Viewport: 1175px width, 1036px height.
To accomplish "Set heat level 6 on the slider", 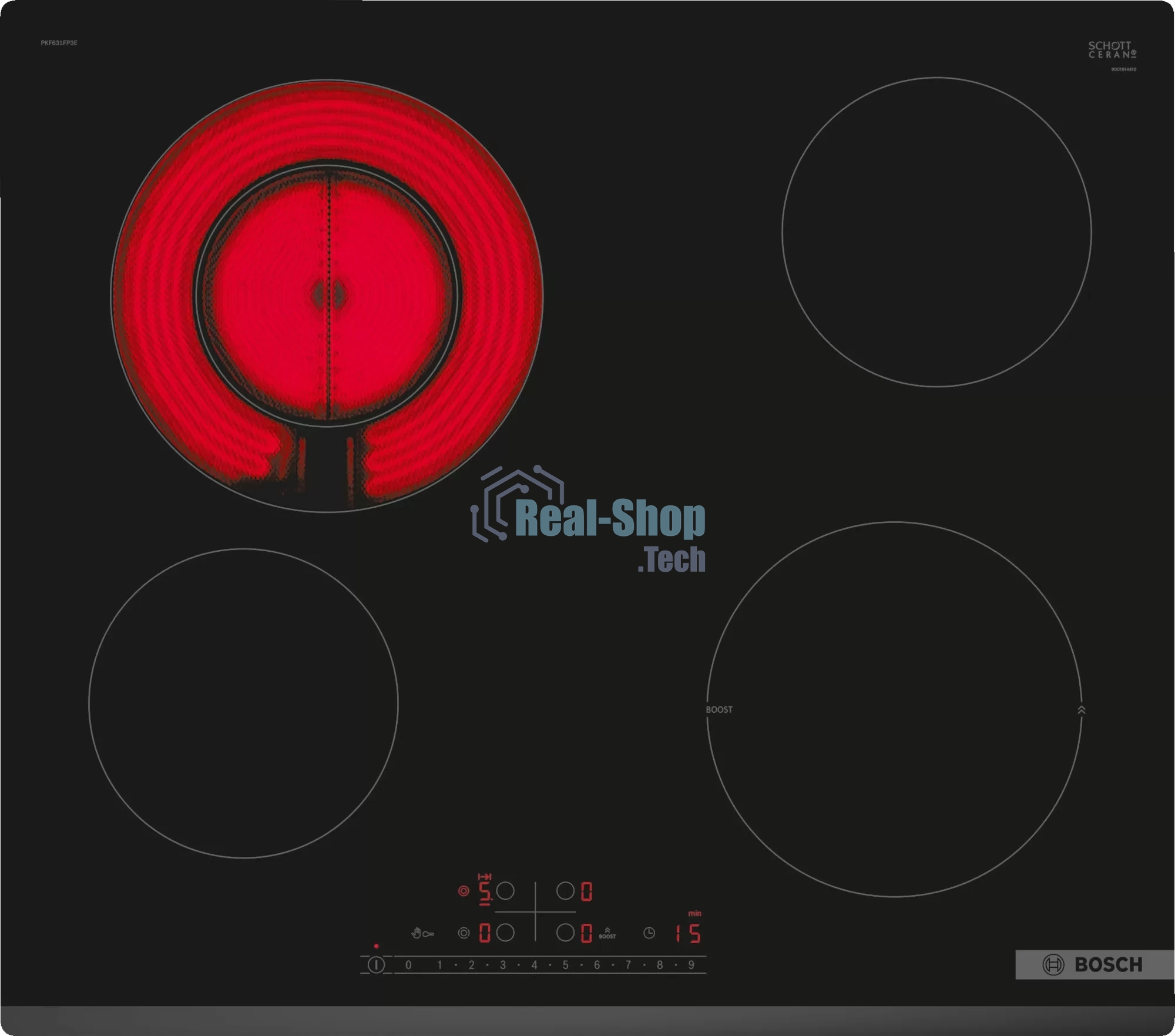I will [597, 965].
